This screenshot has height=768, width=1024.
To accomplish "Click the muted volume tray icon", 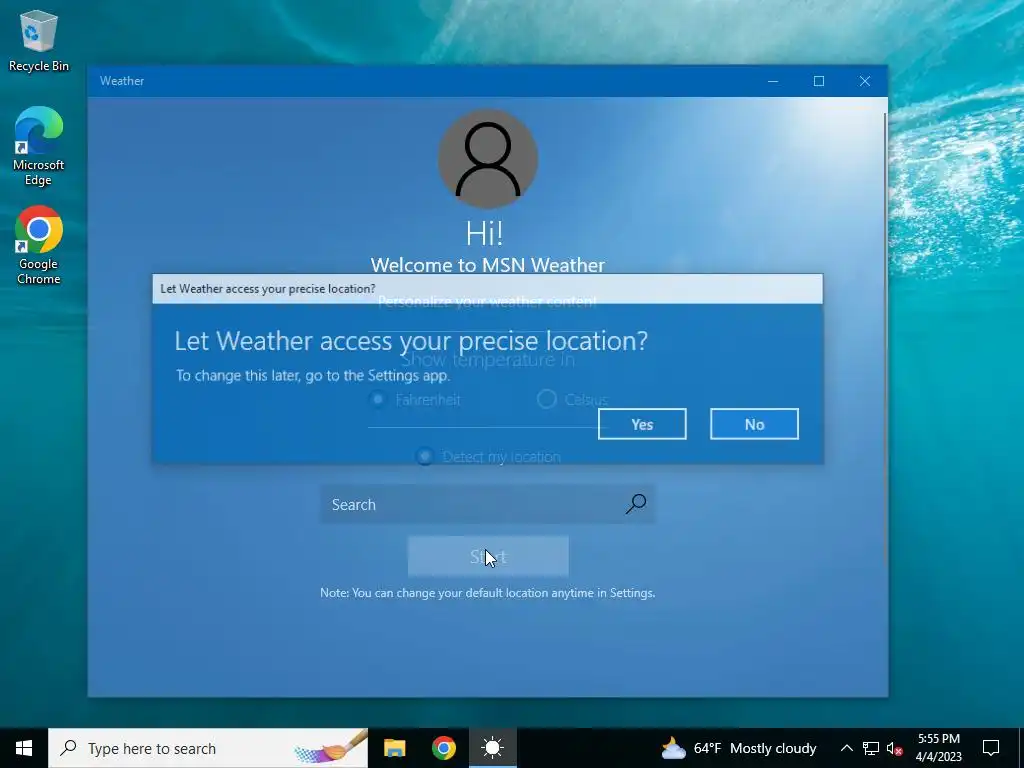I will [x=895, y=748].
